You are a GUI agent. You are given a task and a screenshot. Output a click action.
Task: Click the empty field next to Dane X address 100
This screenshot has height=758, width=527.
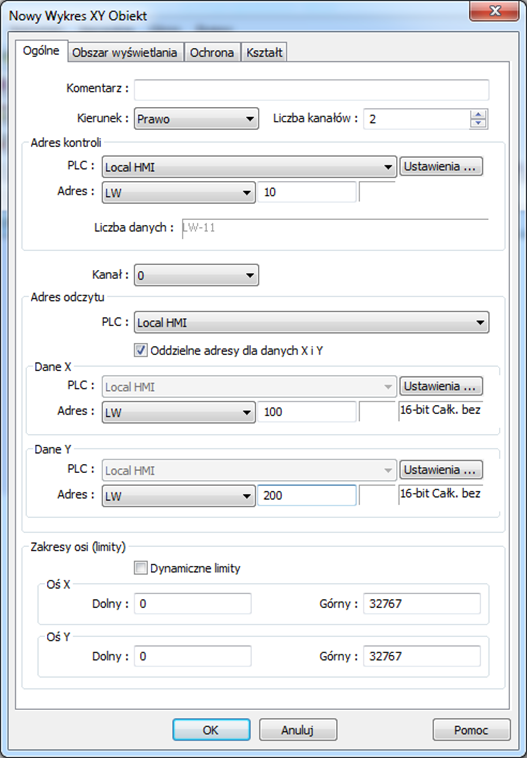coord(377,411)
